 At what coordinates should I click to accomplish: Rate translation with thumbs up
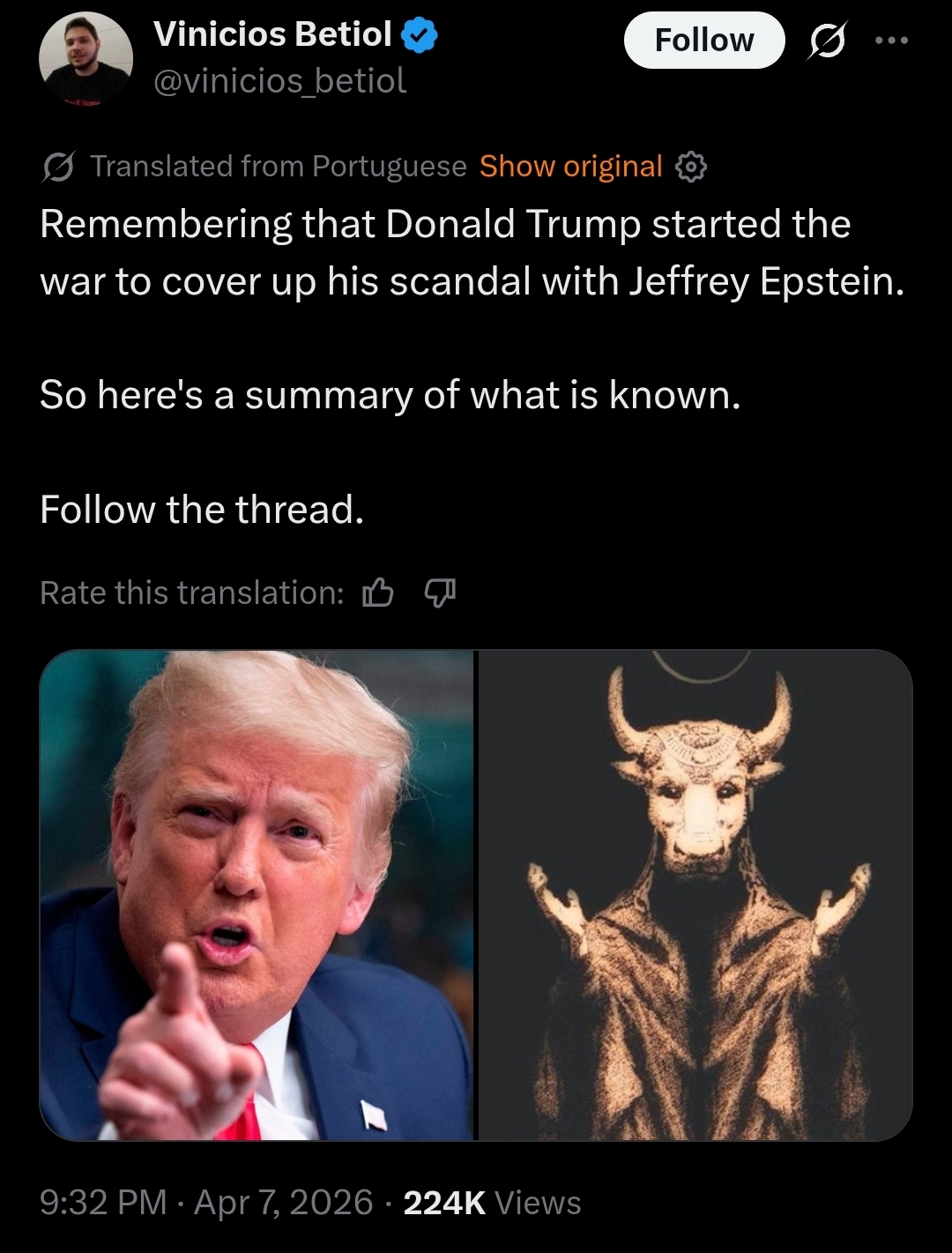click(x=378, y=593)
